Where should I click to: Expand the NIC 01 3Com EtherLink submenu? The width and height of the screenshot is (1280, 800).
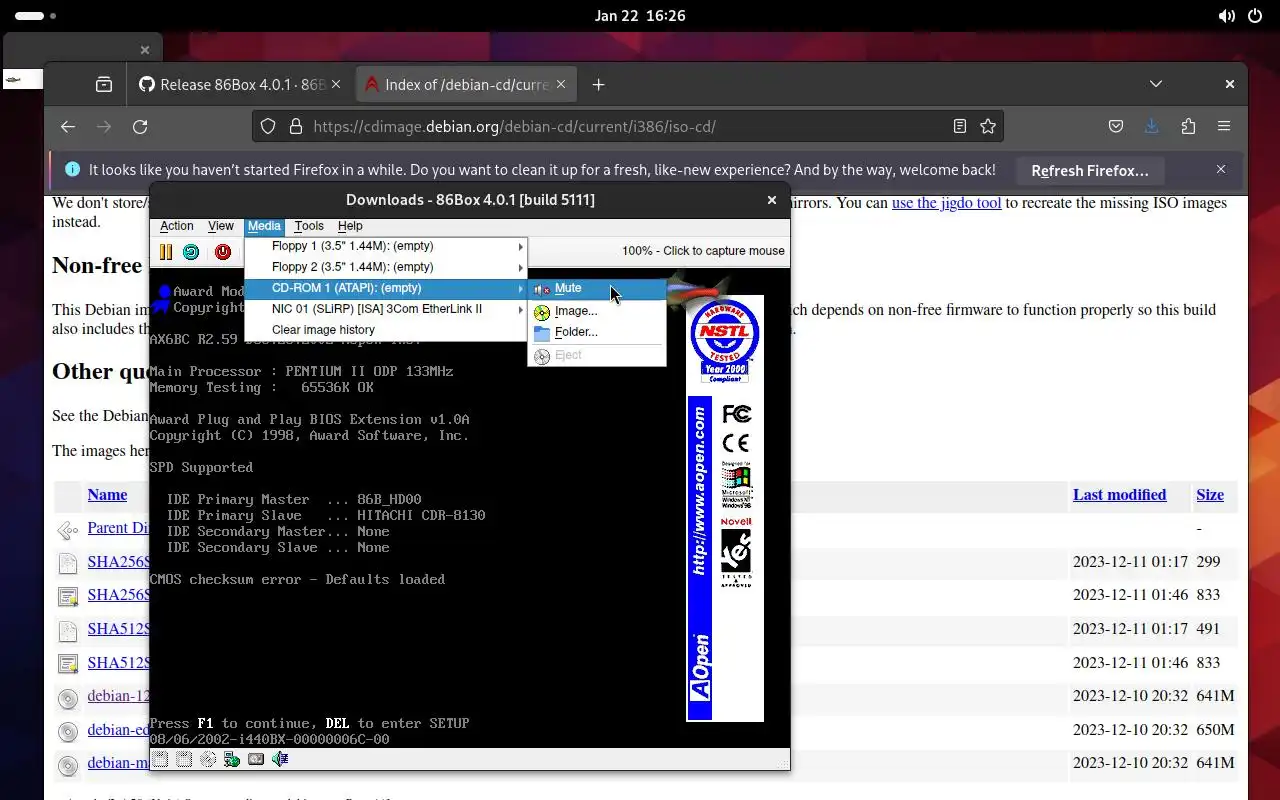point(386,309)
